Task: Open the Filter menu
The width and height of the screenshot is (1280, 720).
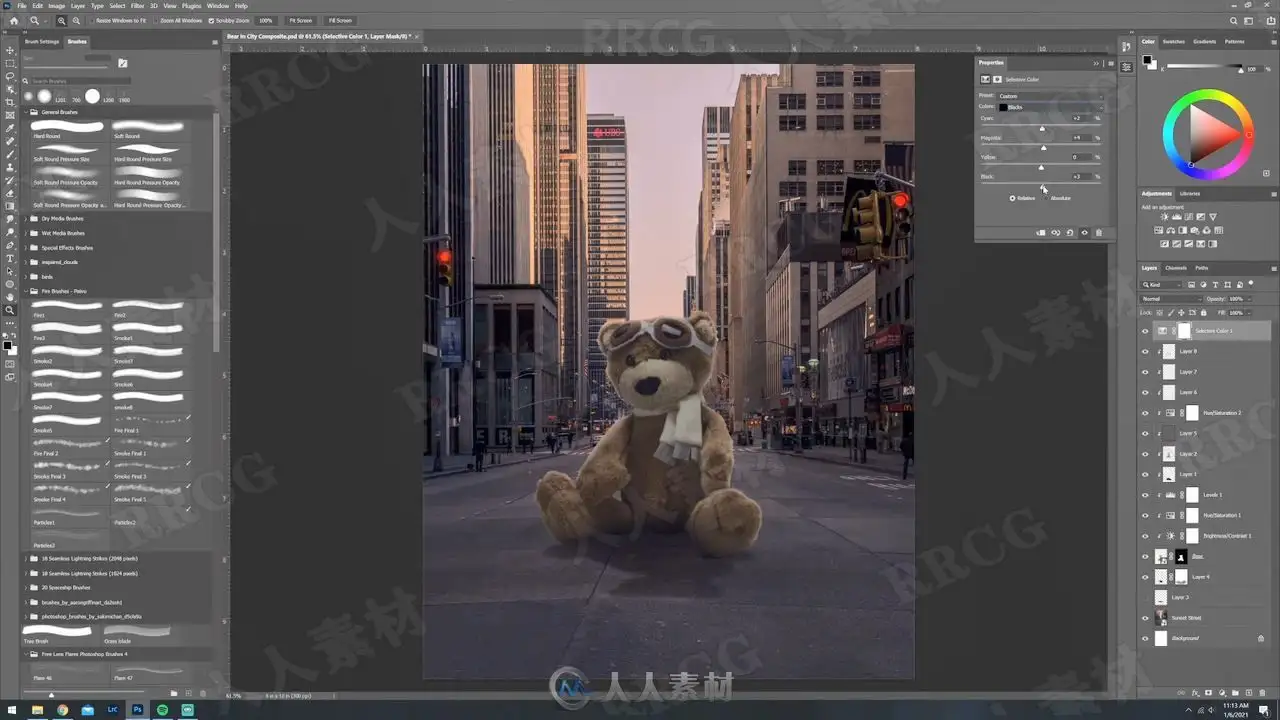Action: click(137, 6)
